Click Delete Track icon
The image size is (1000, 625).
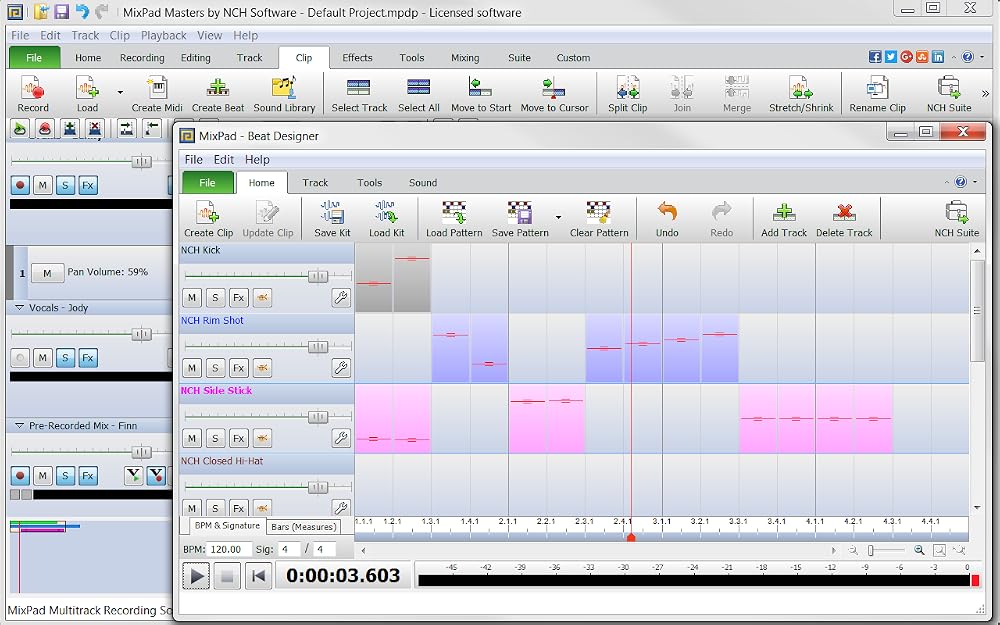point(844,219)
